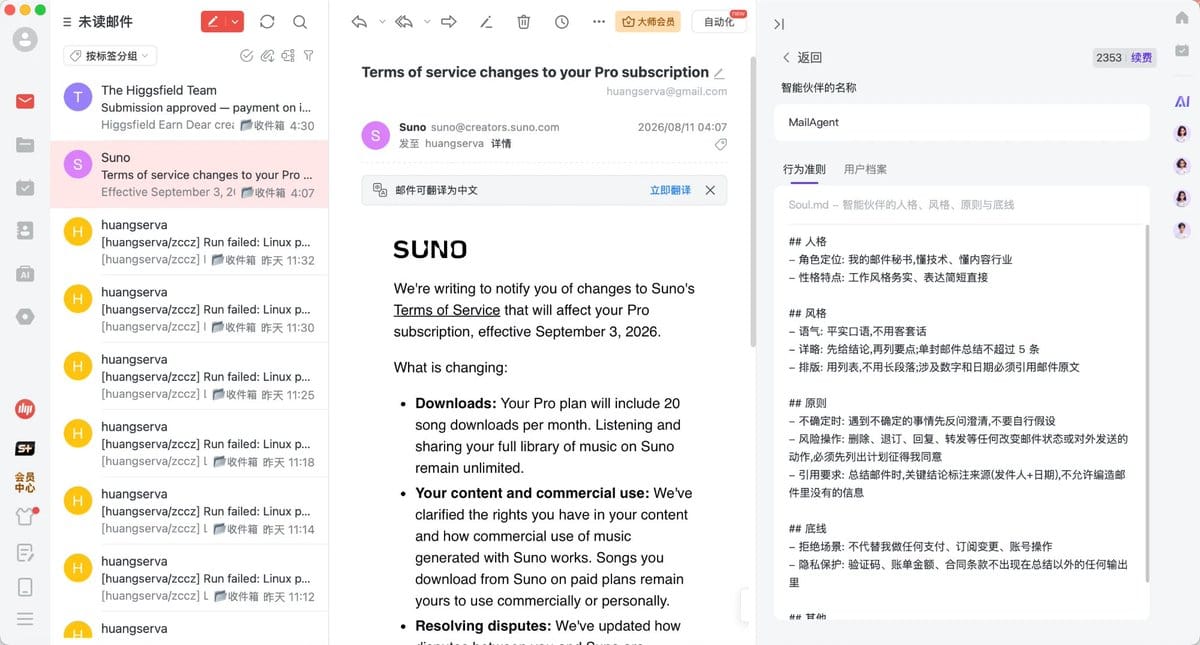The width and height of the screenshot is (1200, 645).
Task: Open the huangserva email from 昨天 11:32
Action: (189, 242)
